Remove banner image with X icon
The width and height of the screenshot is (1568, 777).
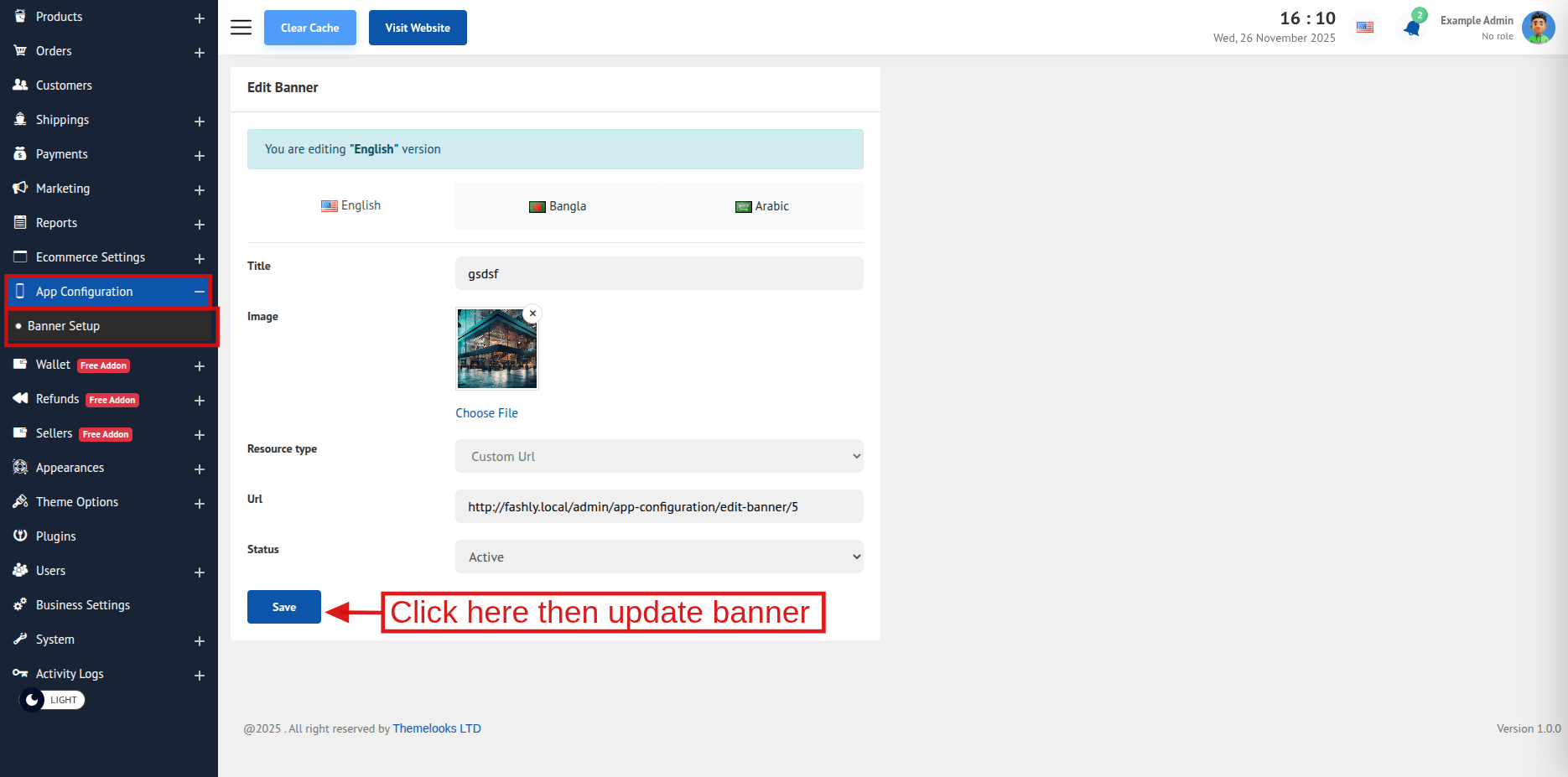[532, 313]
